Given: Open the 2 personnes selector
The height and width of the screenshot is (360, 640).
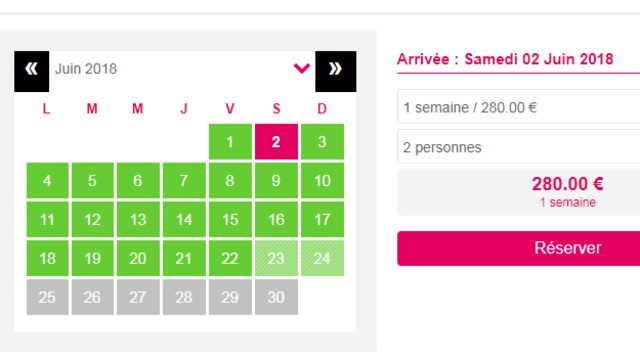Looking at the screenshot, I should click(x=518, y=147).
